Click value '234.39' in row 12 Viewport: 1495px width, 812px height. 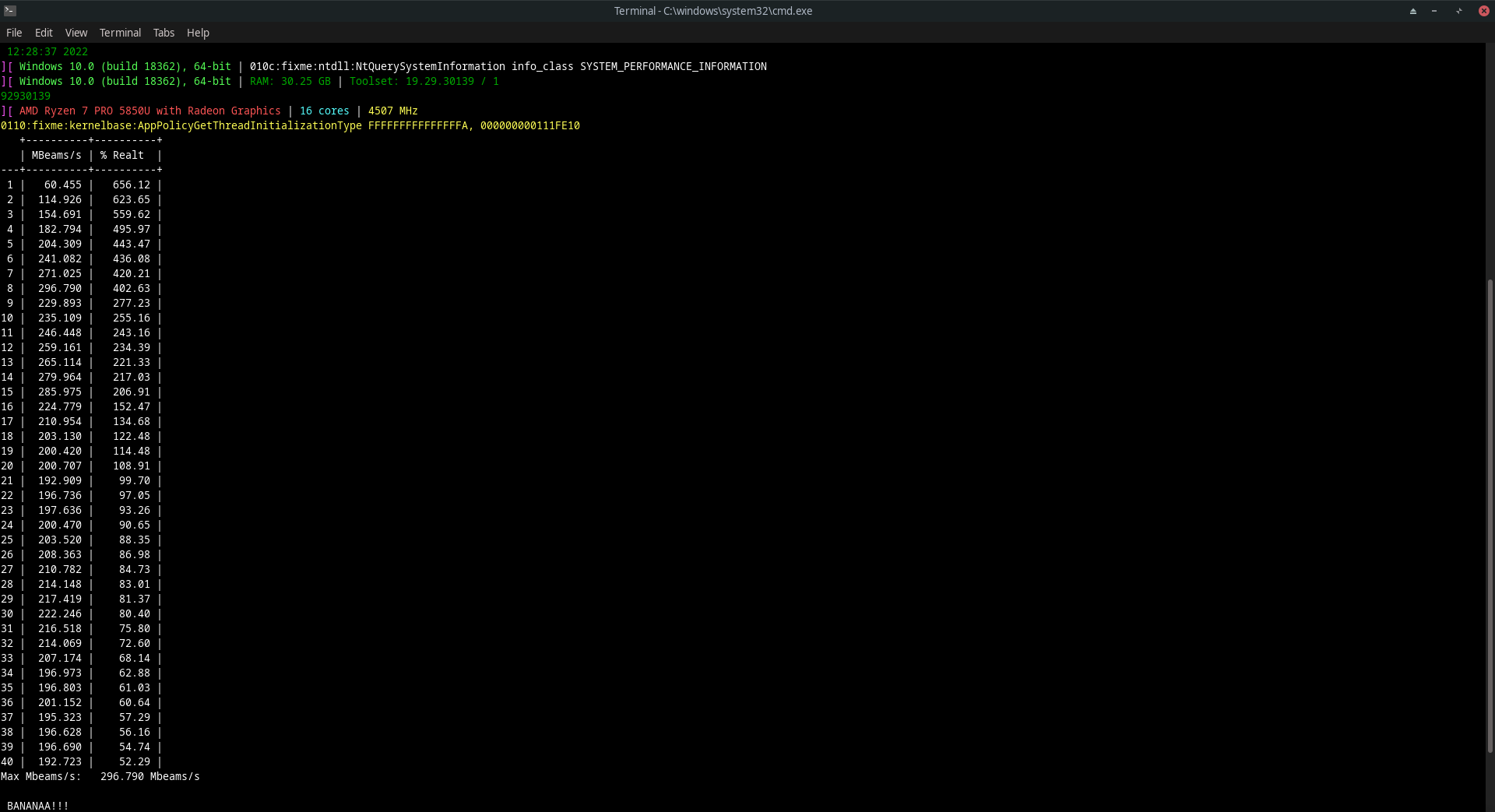(132, 347)
